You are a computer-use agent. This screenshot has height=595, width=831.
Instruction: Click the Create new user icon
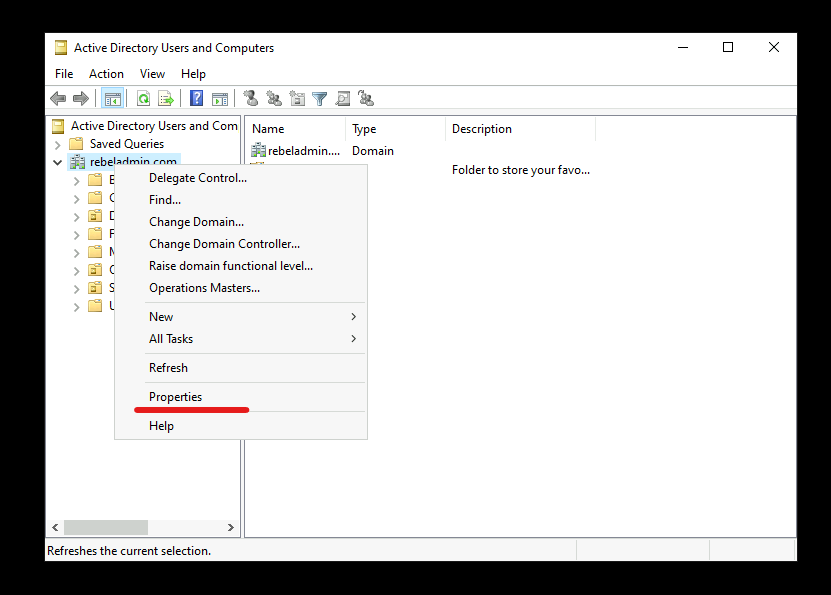coord(251,99)
